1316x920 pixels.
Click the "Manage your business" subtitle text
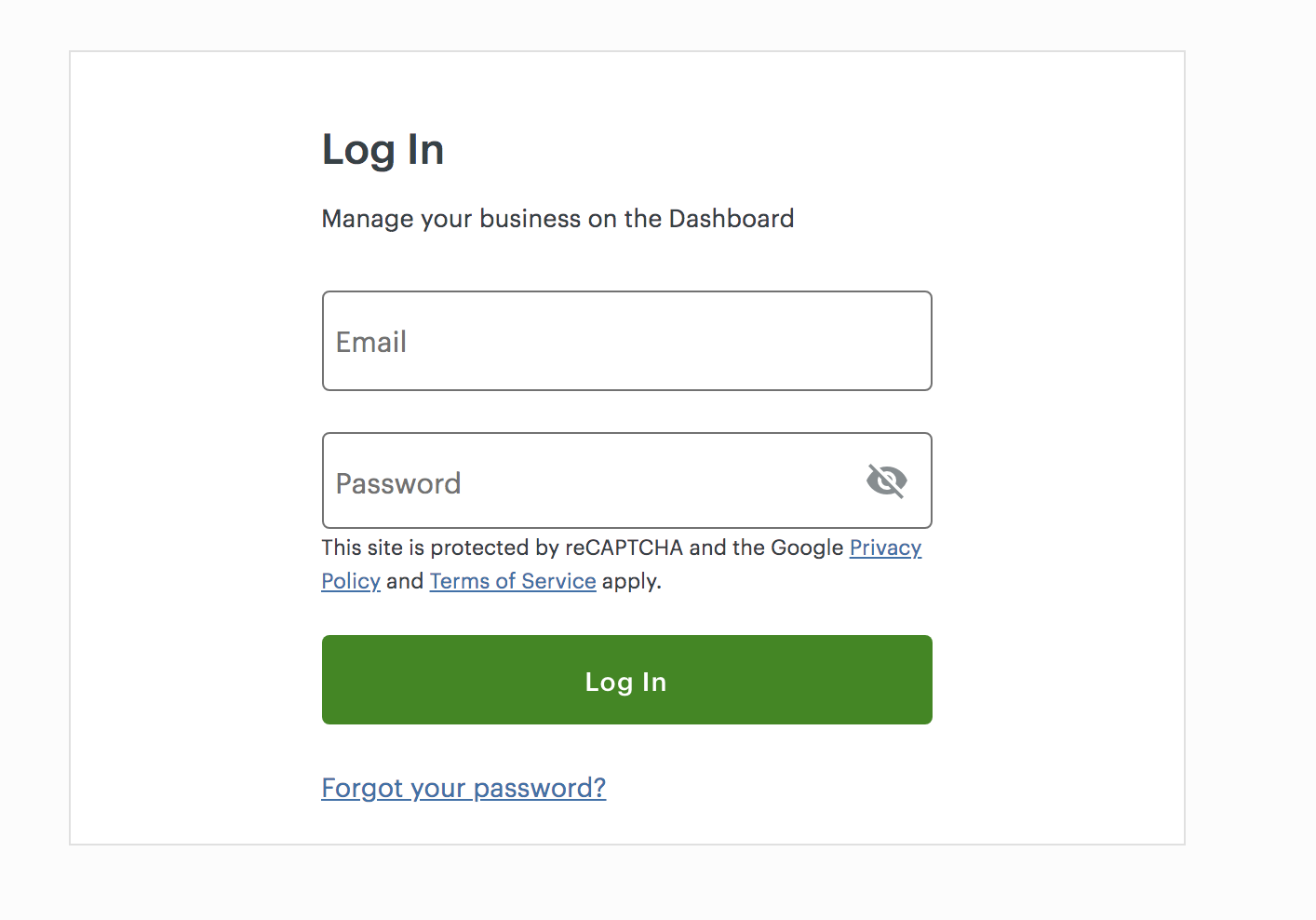557,219
